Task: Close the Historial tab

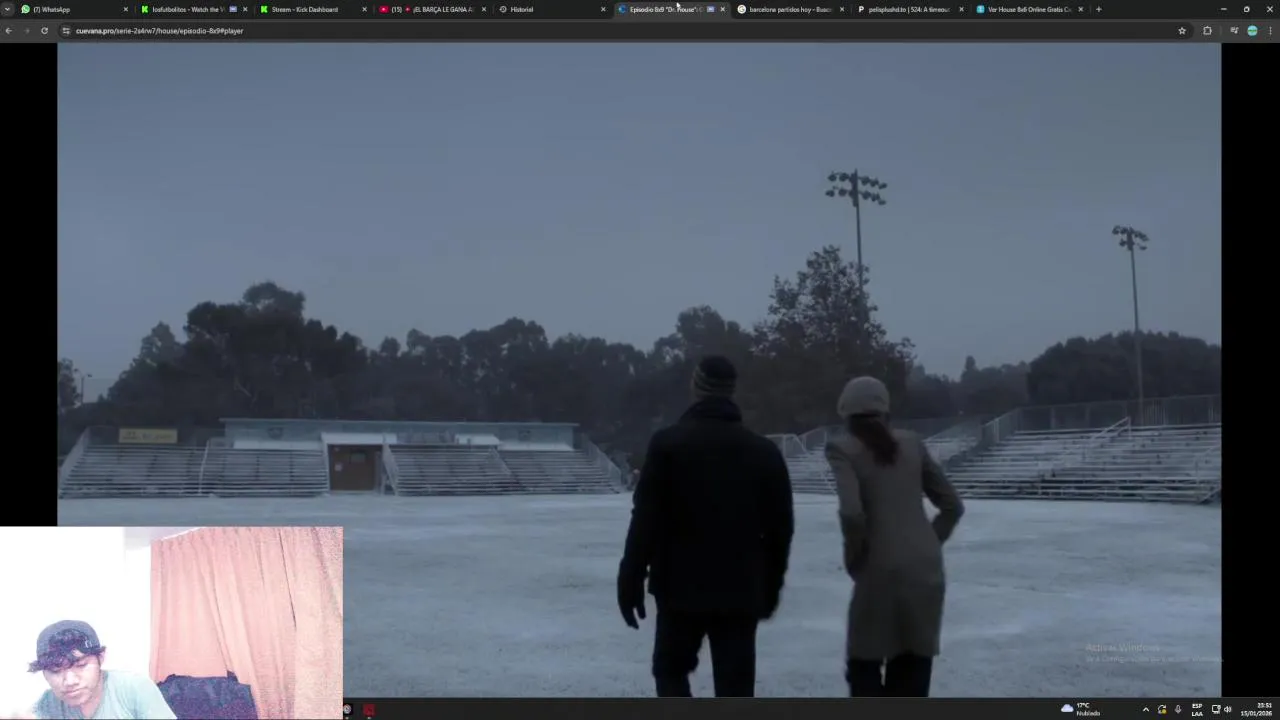Action: pyautogui.click(x=603, y=9)
